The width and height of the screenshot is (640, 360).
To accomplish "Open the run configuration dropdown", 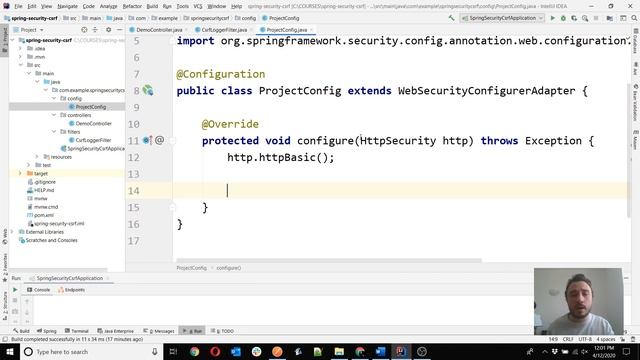I will 502,18.
